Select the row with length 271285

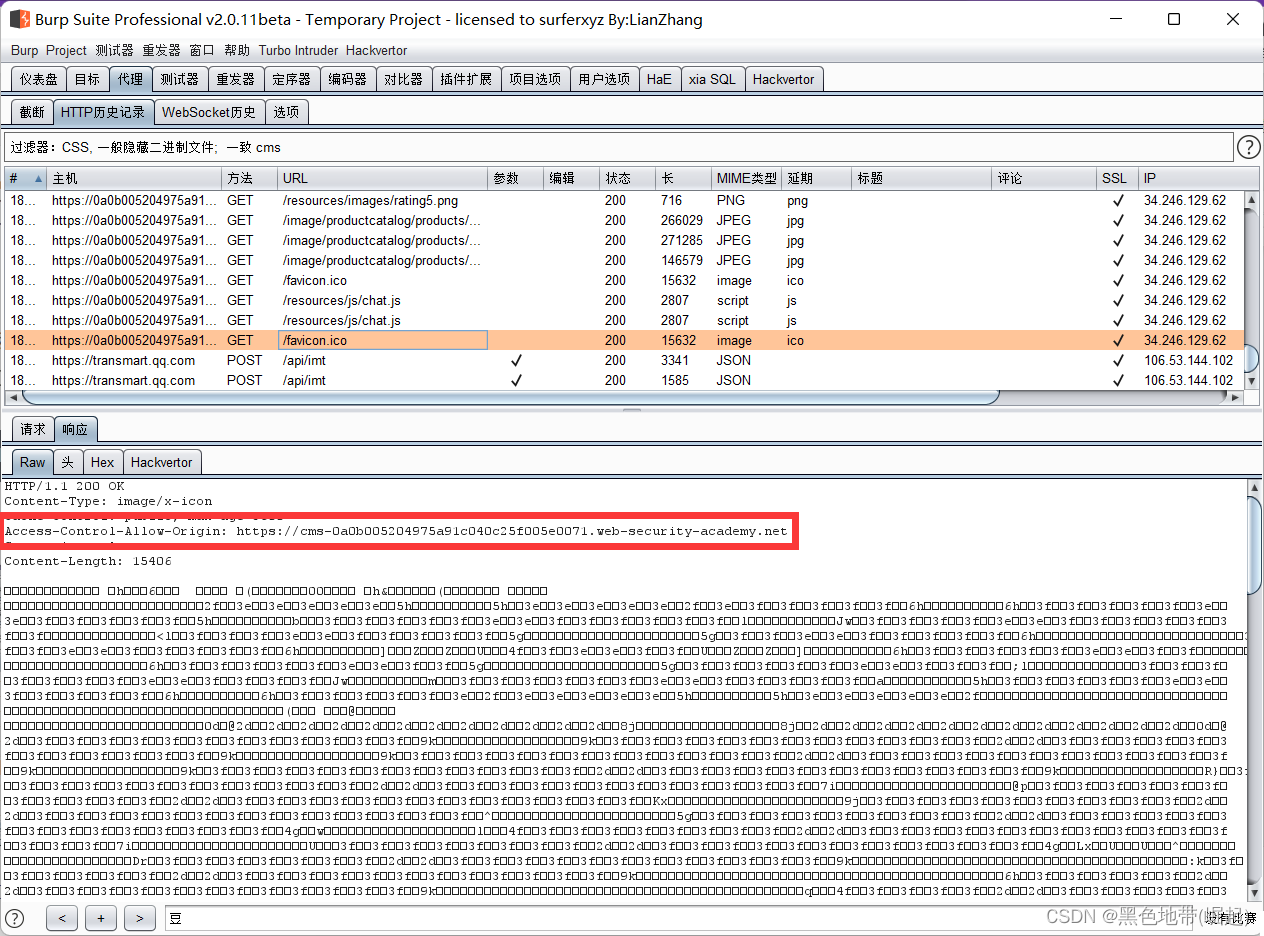coord(625,240)
